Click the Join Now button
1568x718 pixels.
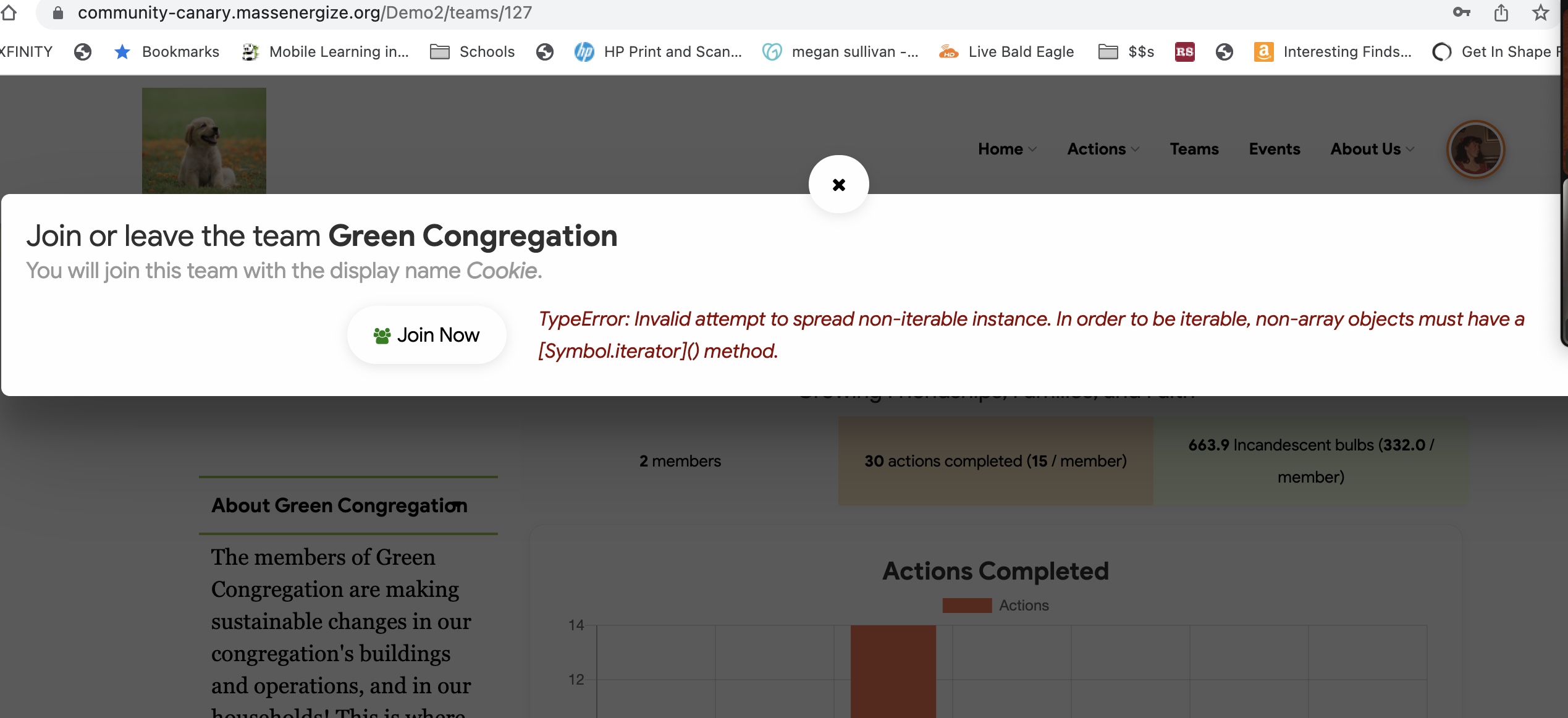(426, 335)
